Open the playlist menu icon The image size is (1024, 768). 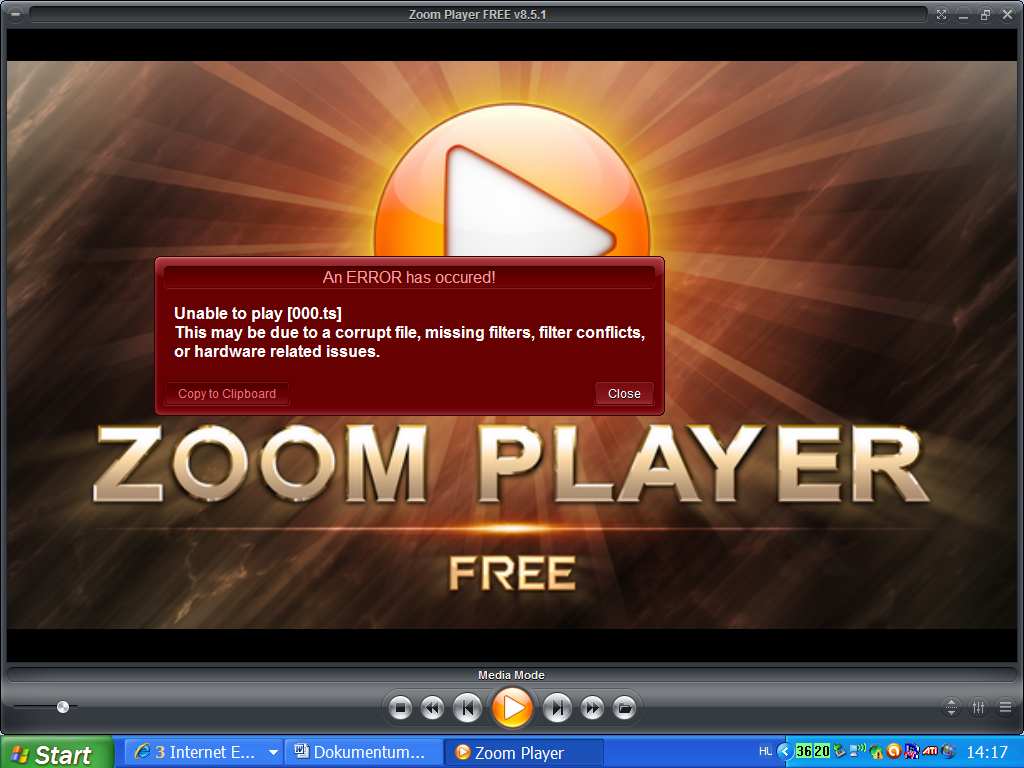click(x=1005, y=707)
